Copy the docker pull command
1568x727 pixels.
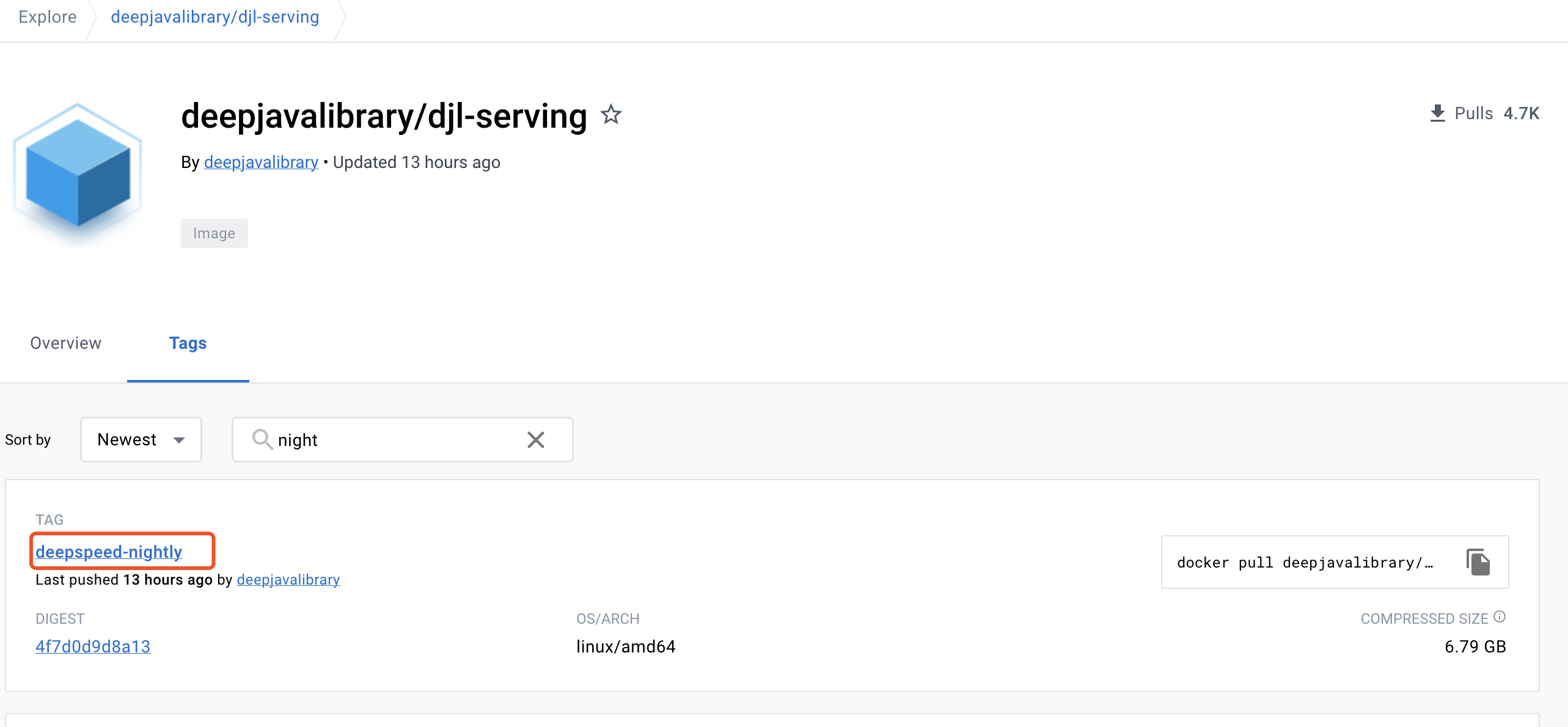point(1478,561)
